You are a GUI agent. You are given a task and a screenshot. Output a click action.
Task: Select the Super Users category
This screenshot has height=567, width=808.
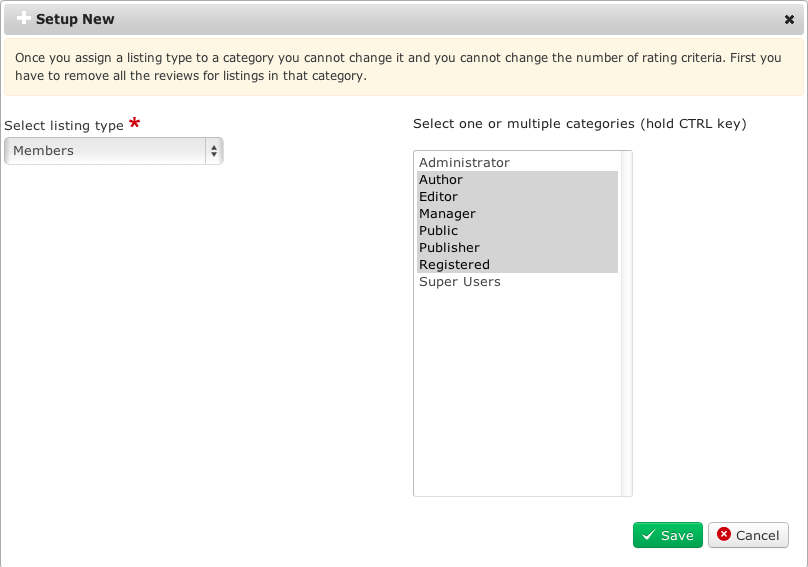460,282
